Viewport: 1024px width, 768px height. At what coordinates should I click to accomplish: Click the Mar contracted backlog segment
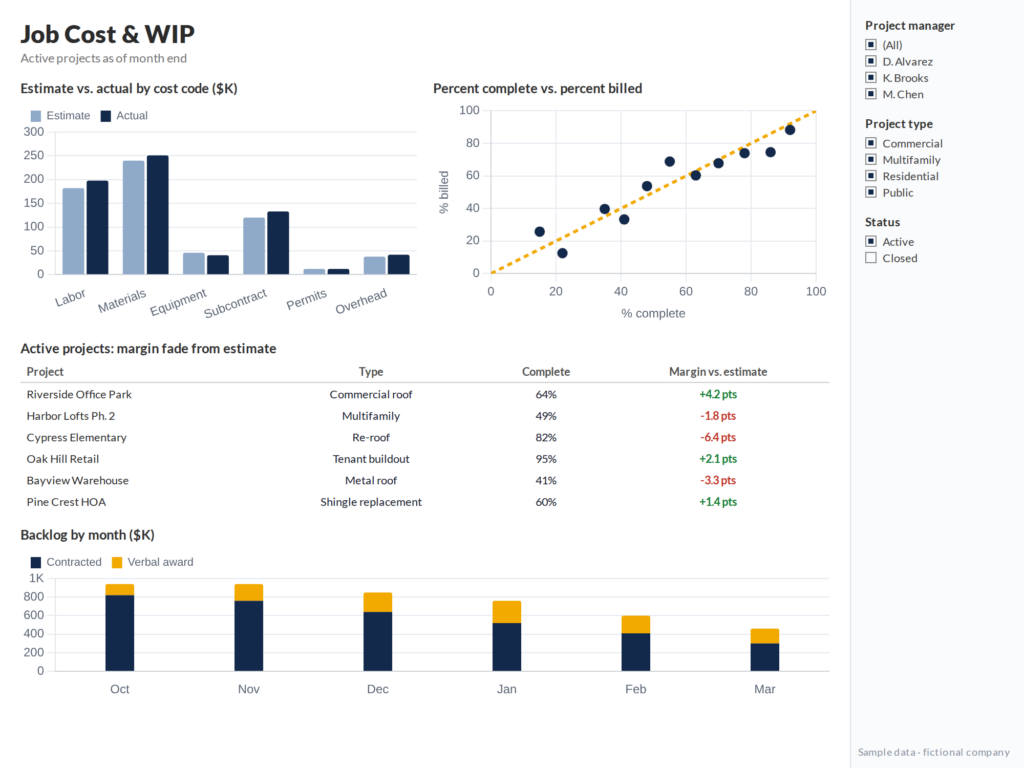[x=765, y=657]
